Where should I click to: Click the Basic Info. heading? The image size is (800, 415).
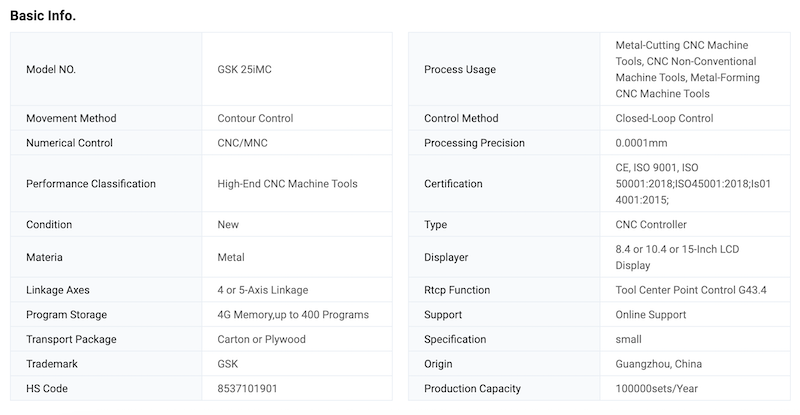tap(43, 15)
